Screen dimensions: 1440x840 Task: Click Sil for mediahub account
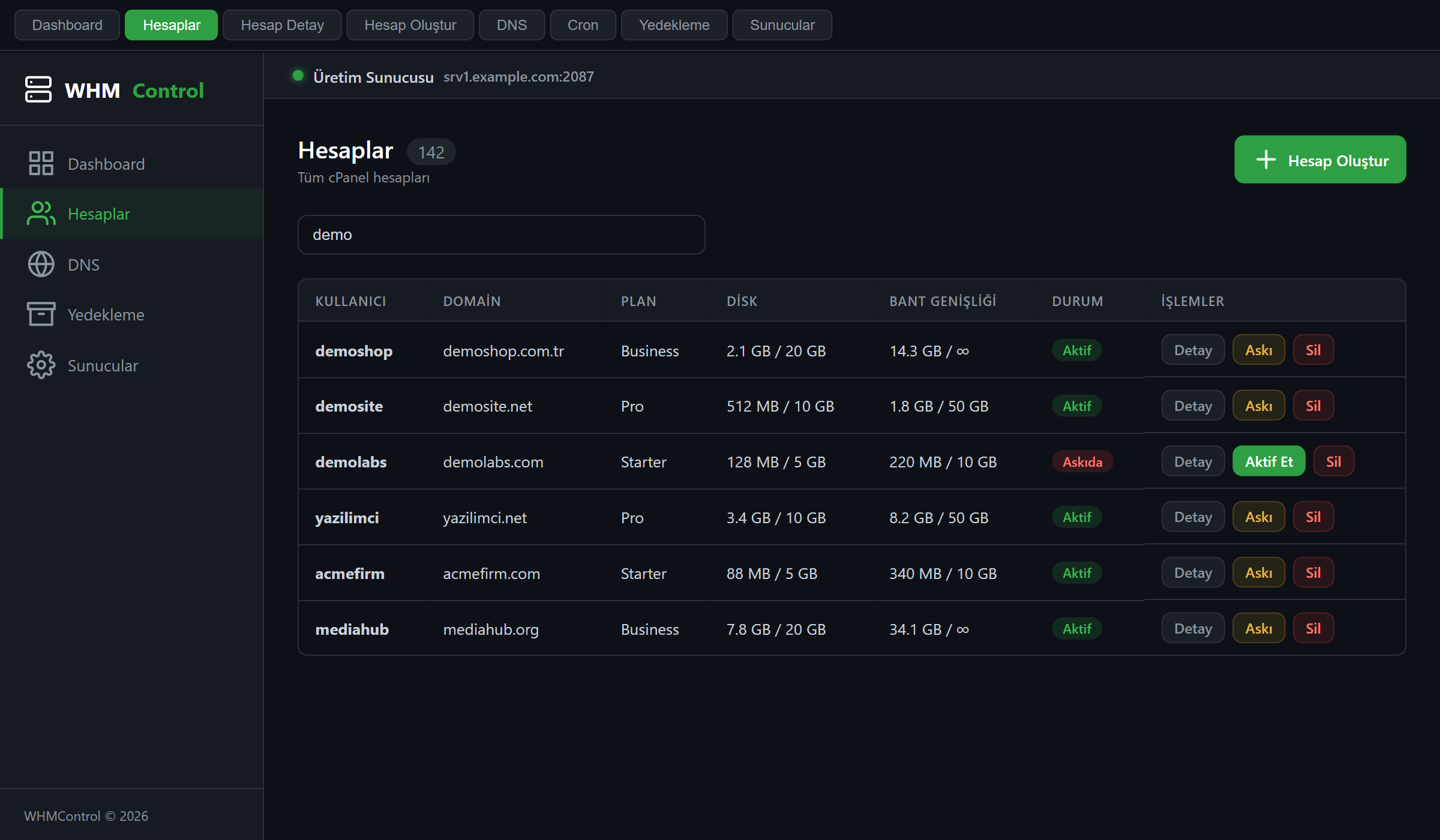[x=1313, y=628]
